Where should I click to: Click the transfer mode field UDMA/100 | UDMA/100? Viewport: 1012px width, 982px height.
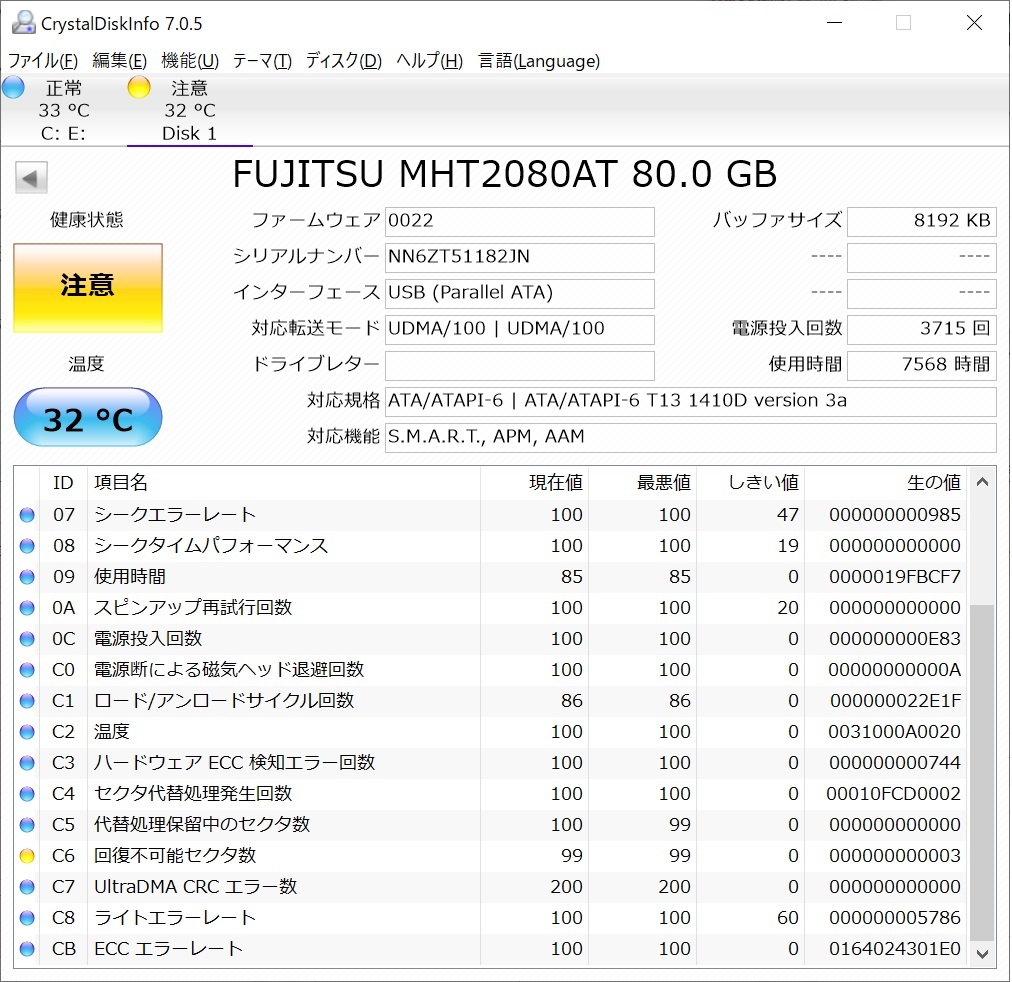(520, 329)
